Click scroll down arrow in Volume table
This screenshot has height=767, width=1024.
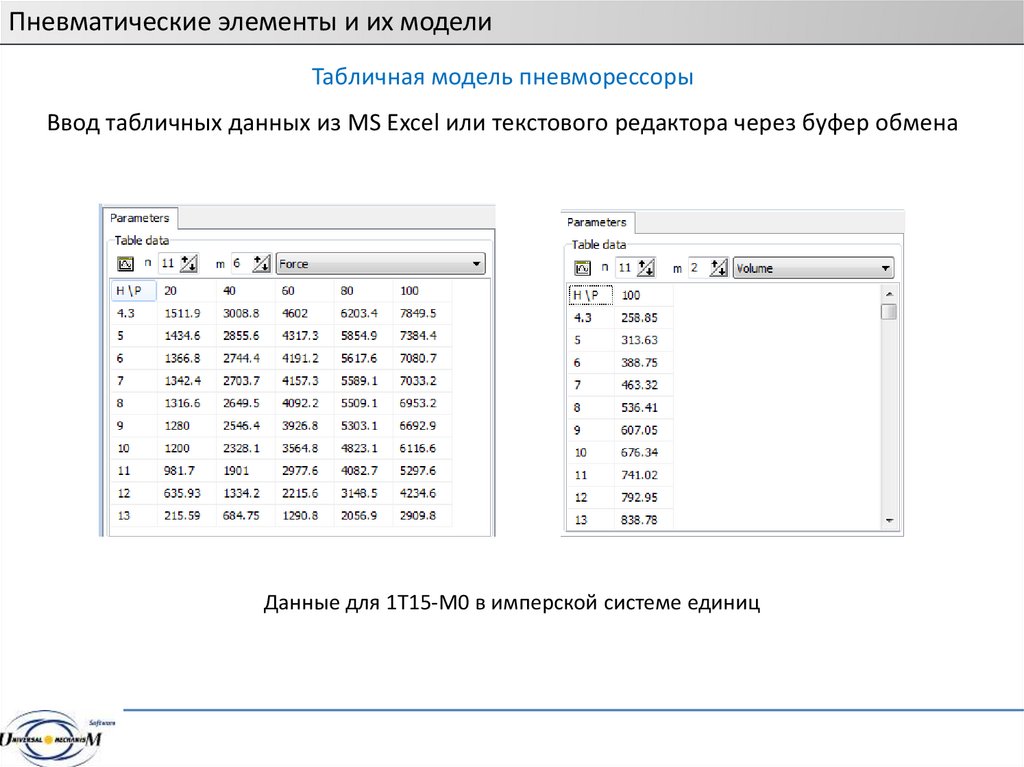point(888,521)
